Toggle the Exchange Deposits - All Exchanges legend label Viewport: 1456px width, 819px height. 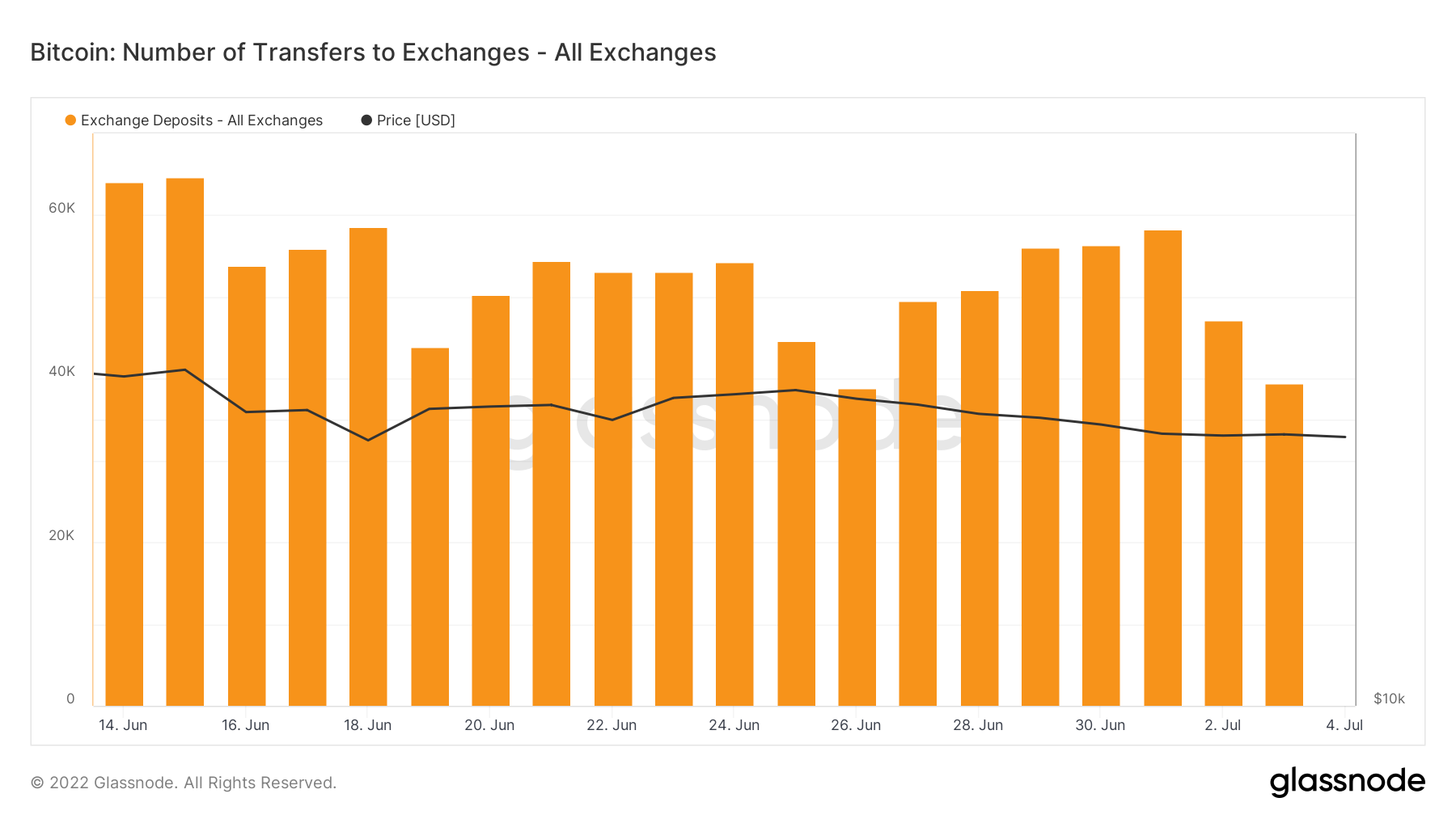tap(201, 120)
